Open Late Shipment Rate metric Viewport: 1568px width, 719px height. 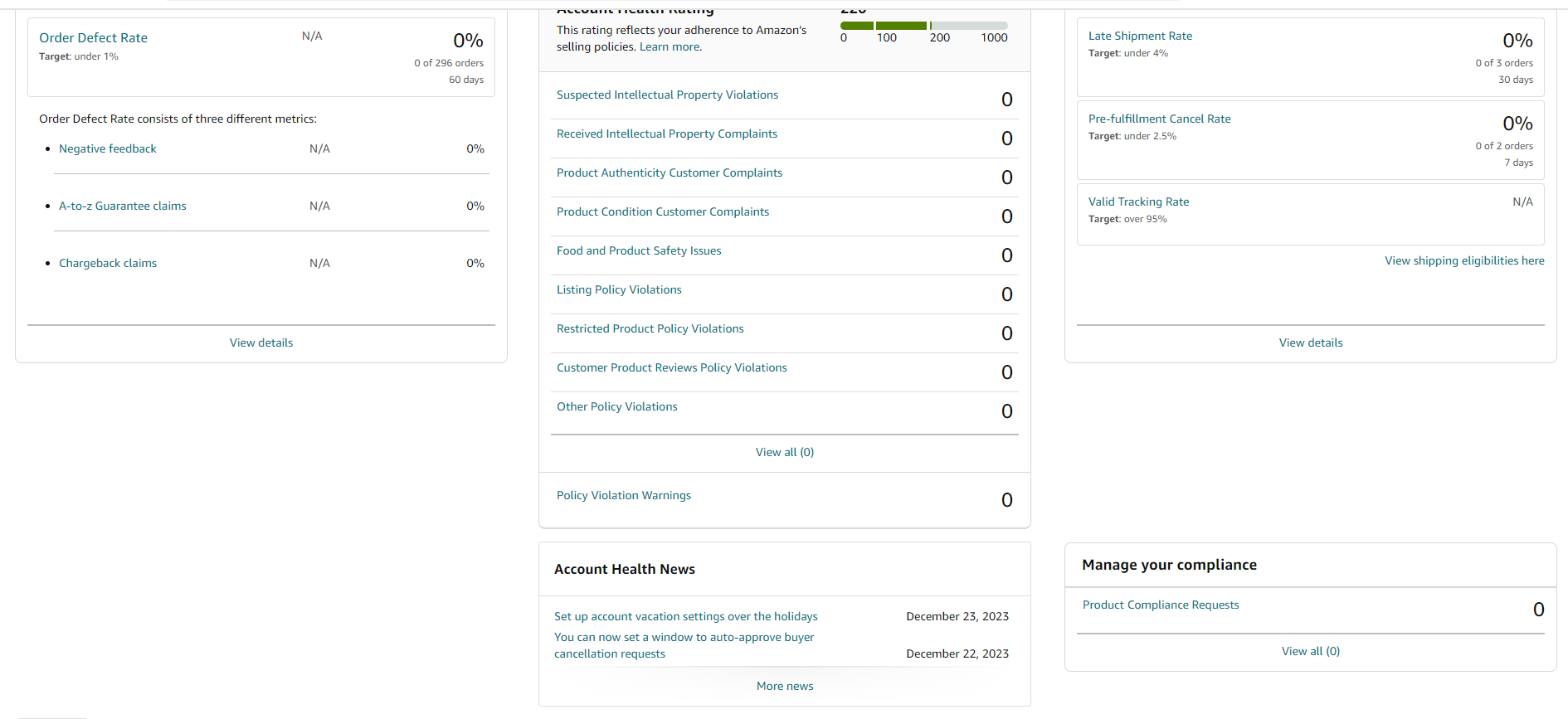click(x=1140, y=36)
